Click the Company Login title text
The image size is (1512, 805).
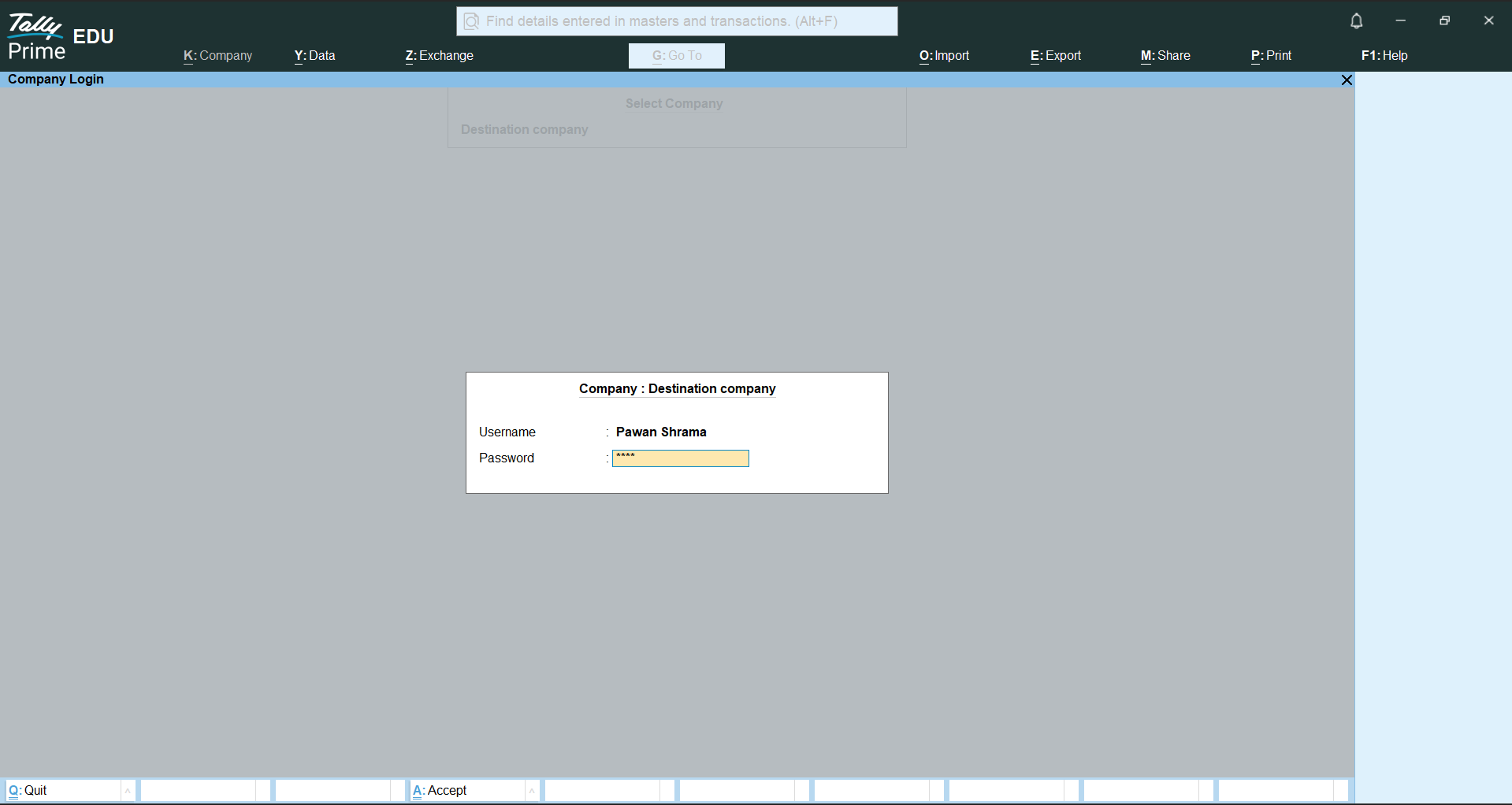56,80
